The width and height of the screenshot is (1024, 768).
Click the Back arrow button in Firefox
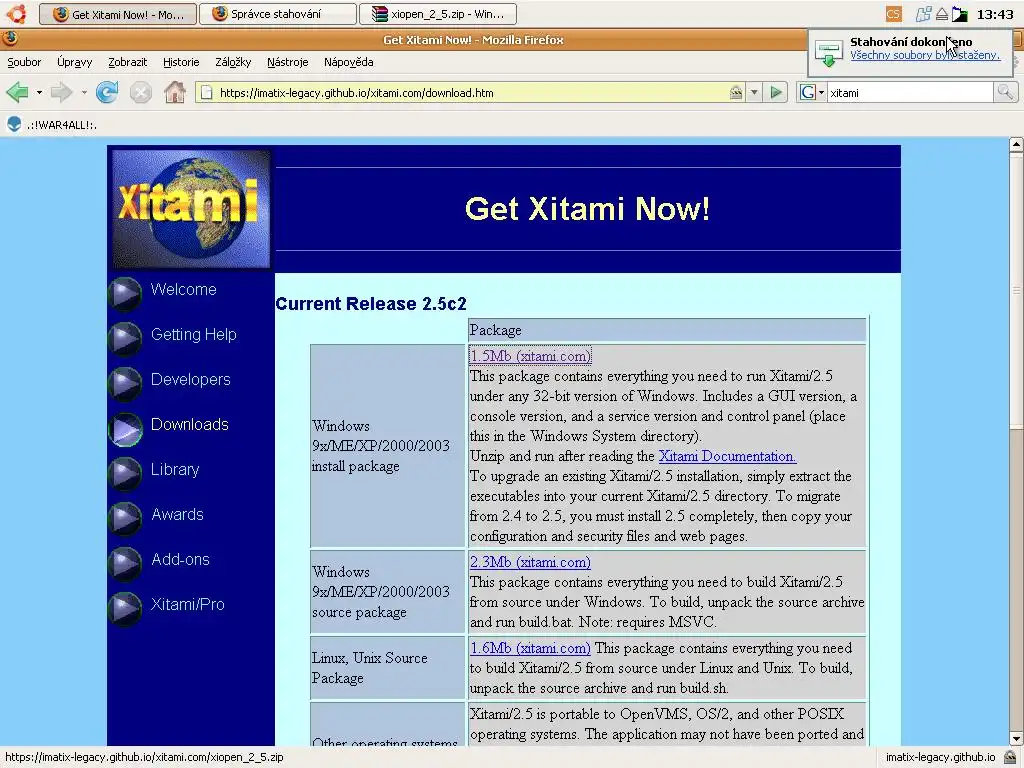pos(18,92)
